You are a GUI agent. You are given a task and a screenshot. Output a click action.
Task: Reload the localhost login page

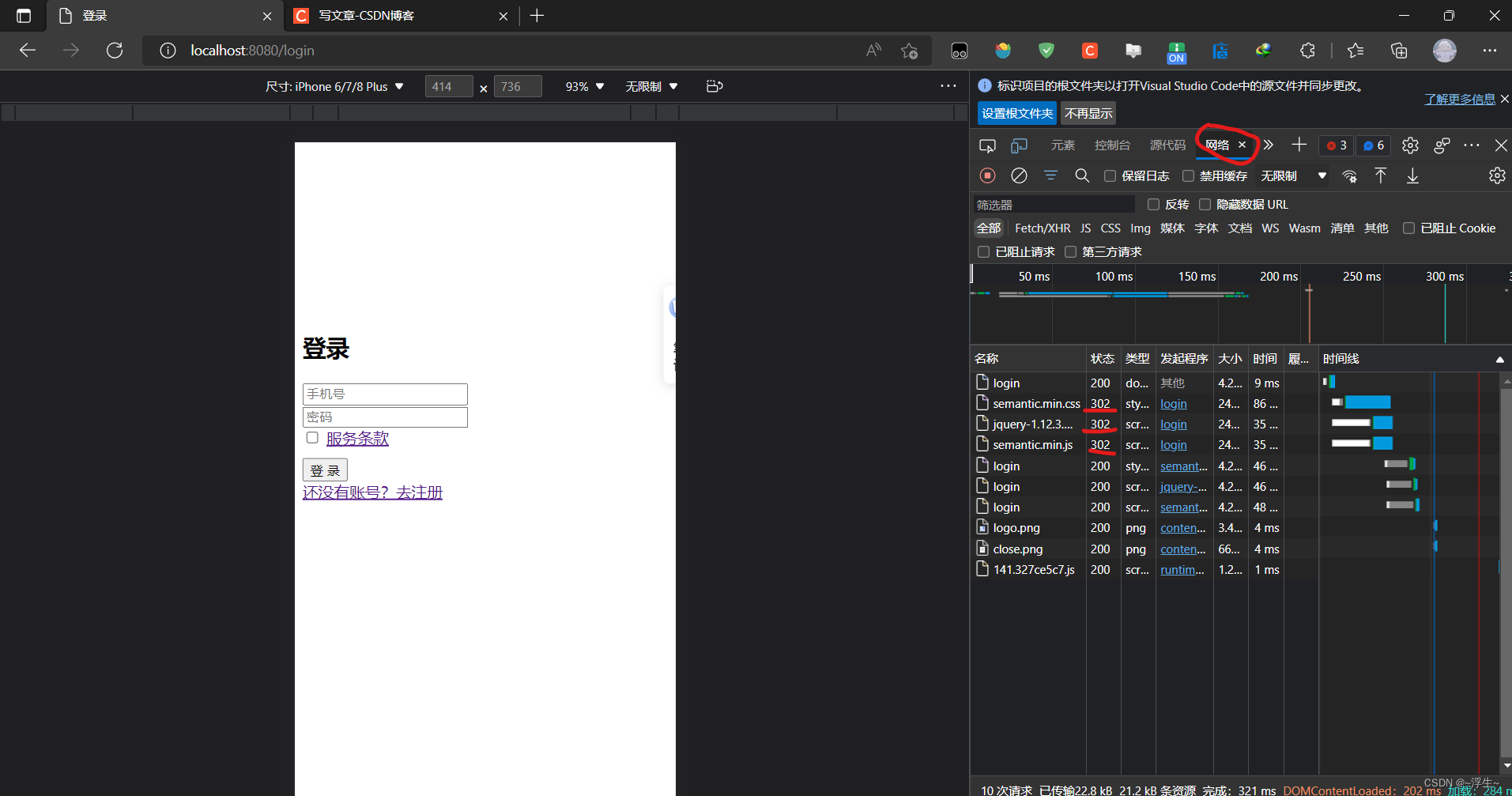115,51
